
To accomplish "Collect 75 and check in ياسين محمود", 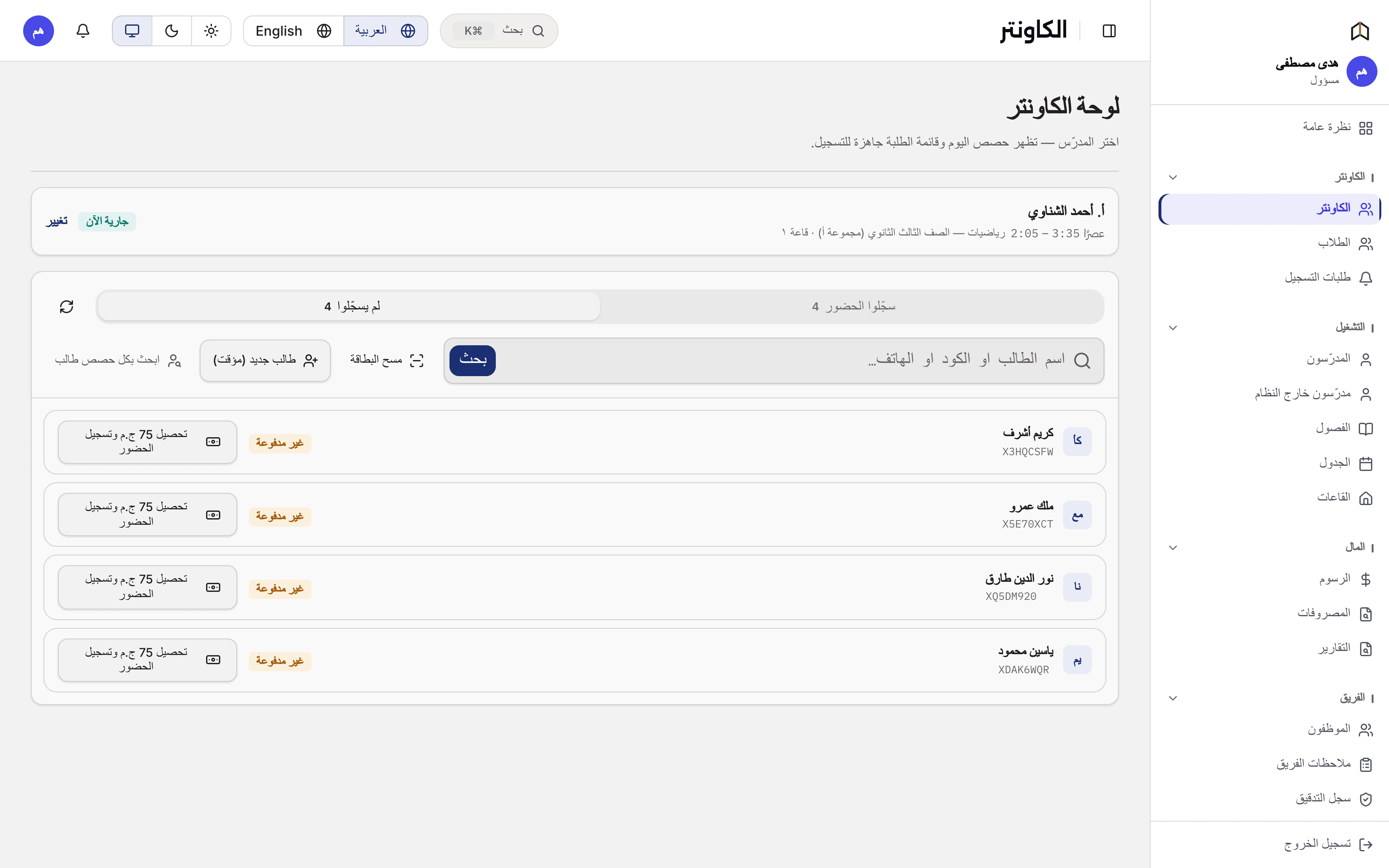I will coord(148,660).
